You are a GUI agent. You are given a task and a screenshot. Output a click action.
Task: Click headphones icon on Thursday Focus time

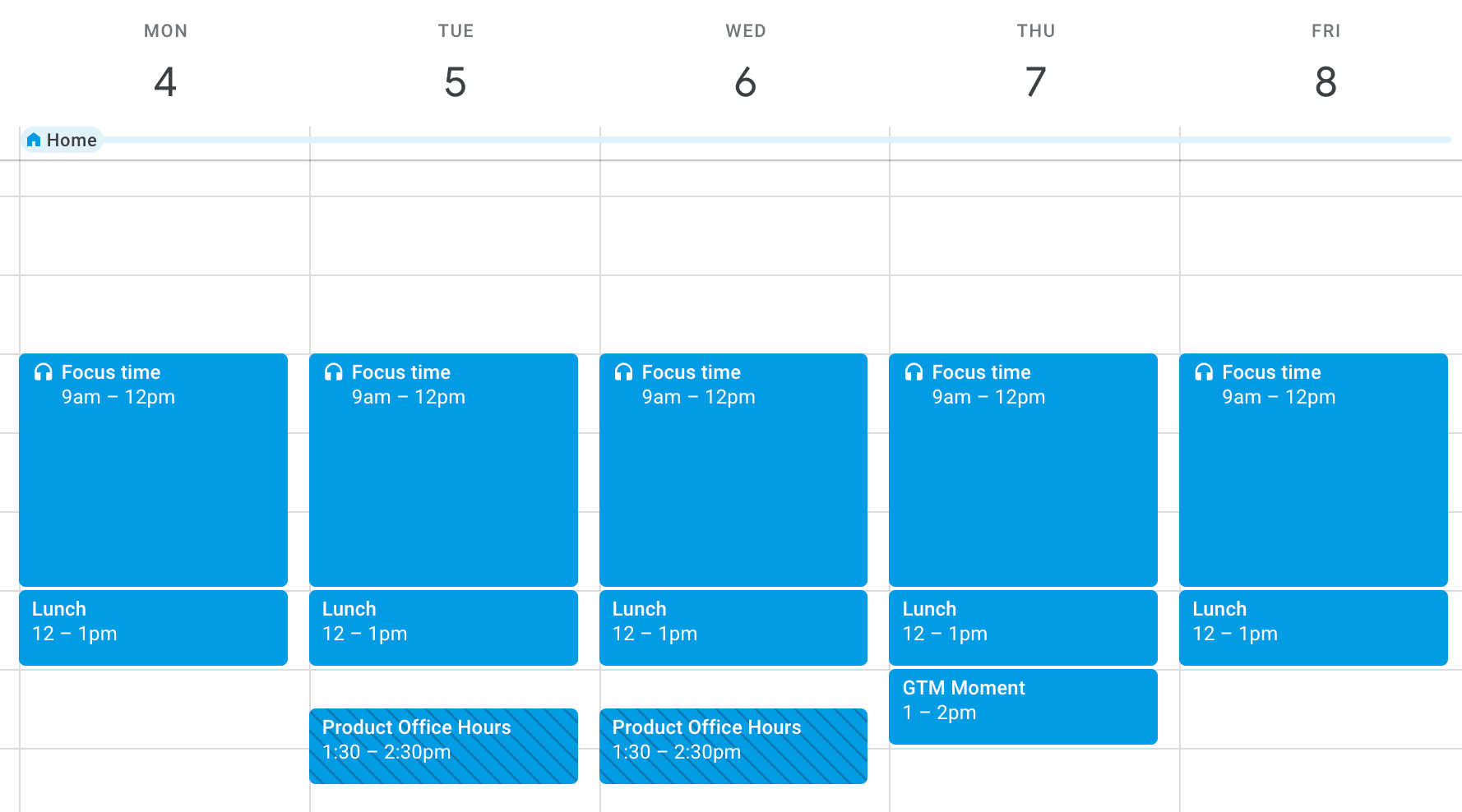click(914, 372)
